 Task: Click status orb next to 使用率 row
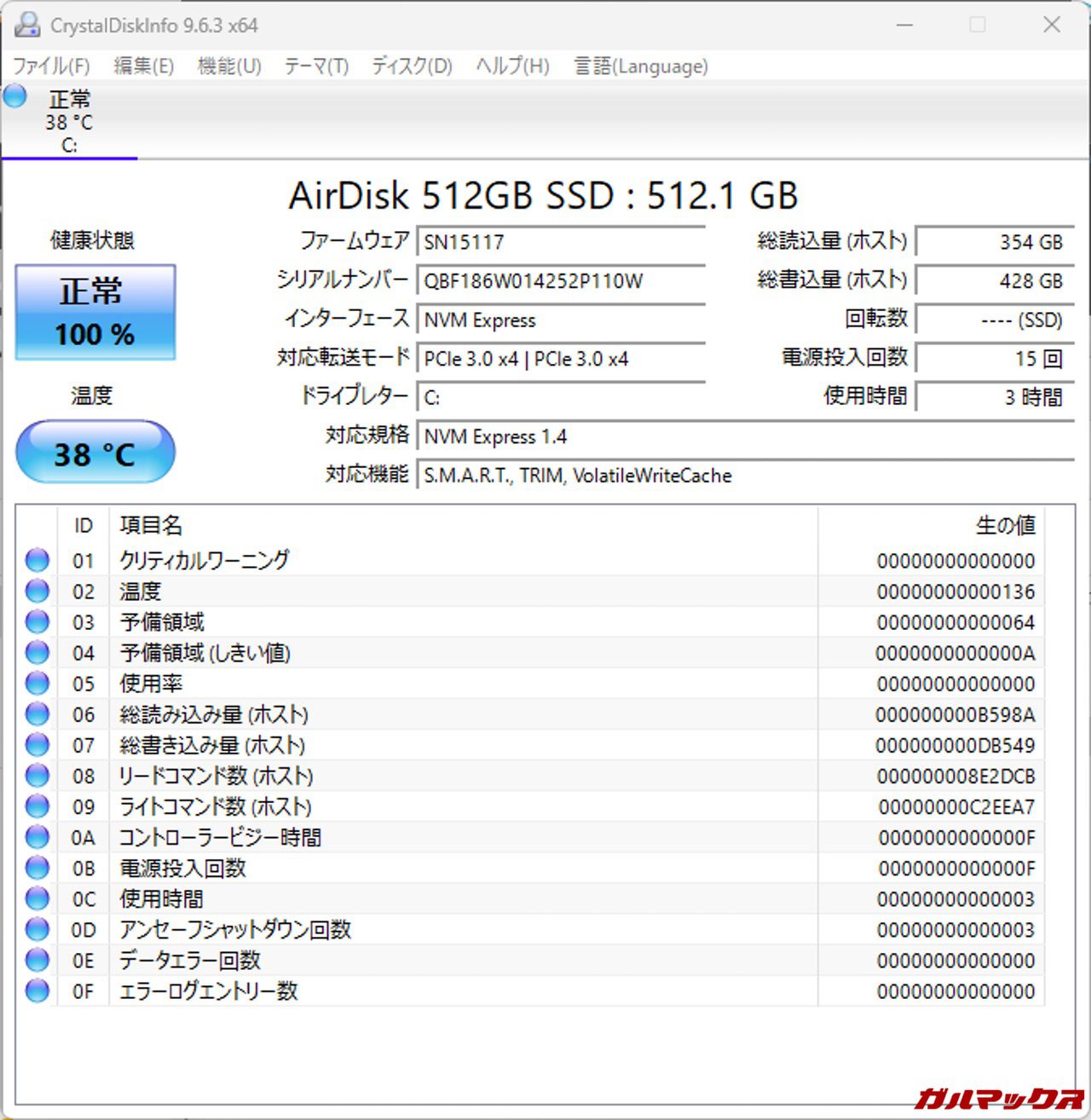coord(38,683)
